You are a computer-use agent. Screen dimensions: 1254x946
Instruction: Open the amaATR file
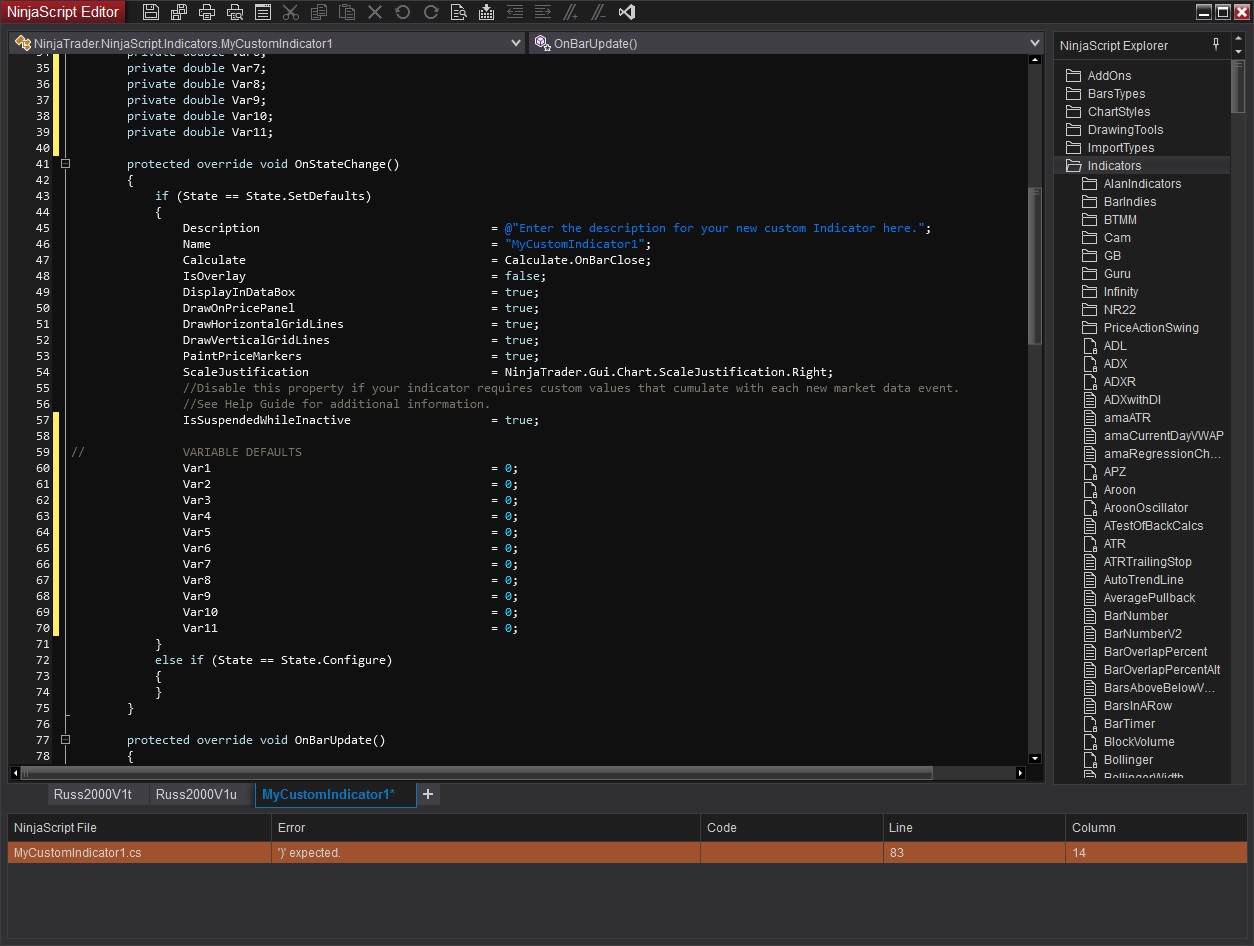1127,418
